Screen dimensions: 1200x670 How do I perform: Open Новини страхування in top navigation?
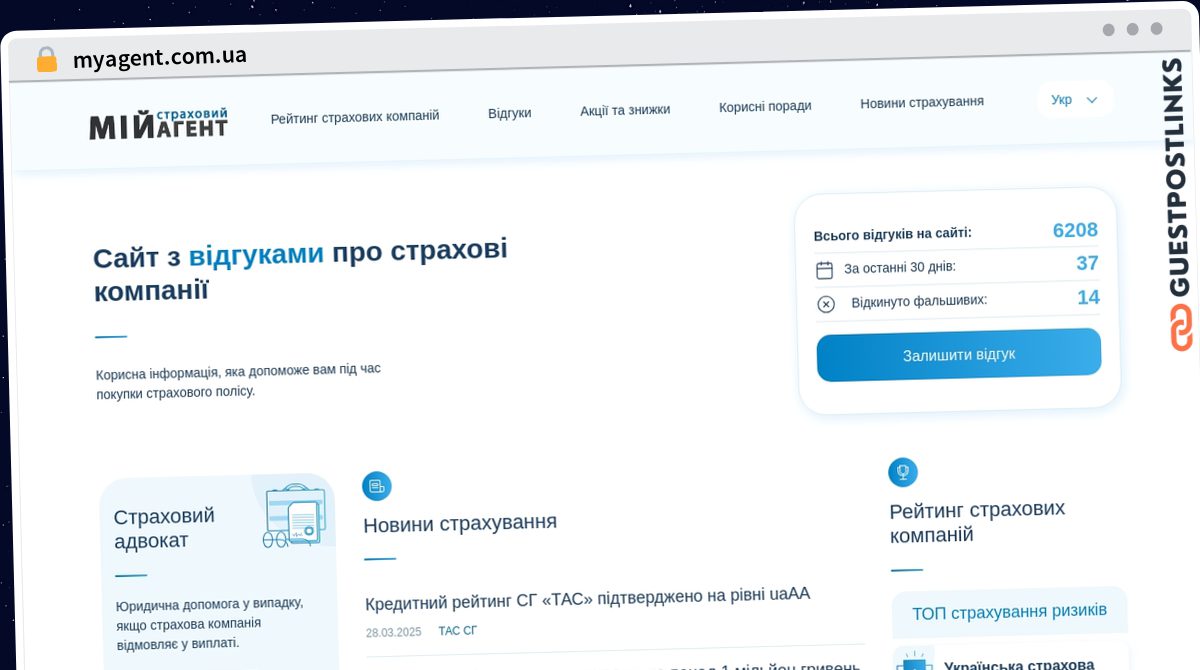922,102
